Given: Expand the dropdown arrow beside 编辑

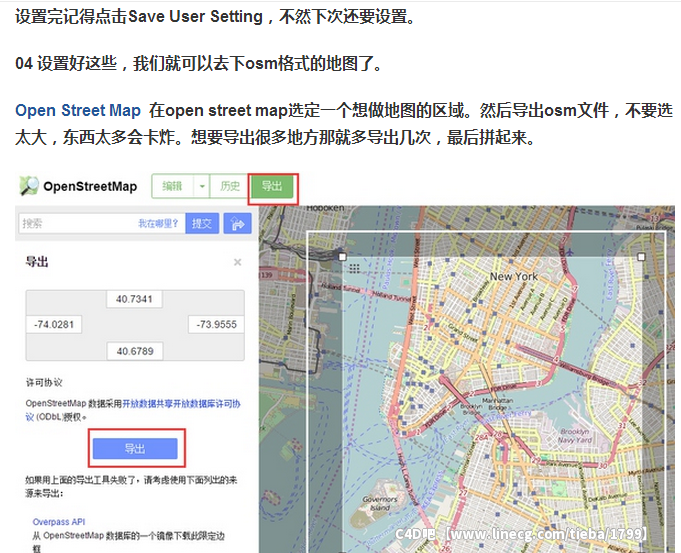Looking at the screenshot, I should click(202, 186).
